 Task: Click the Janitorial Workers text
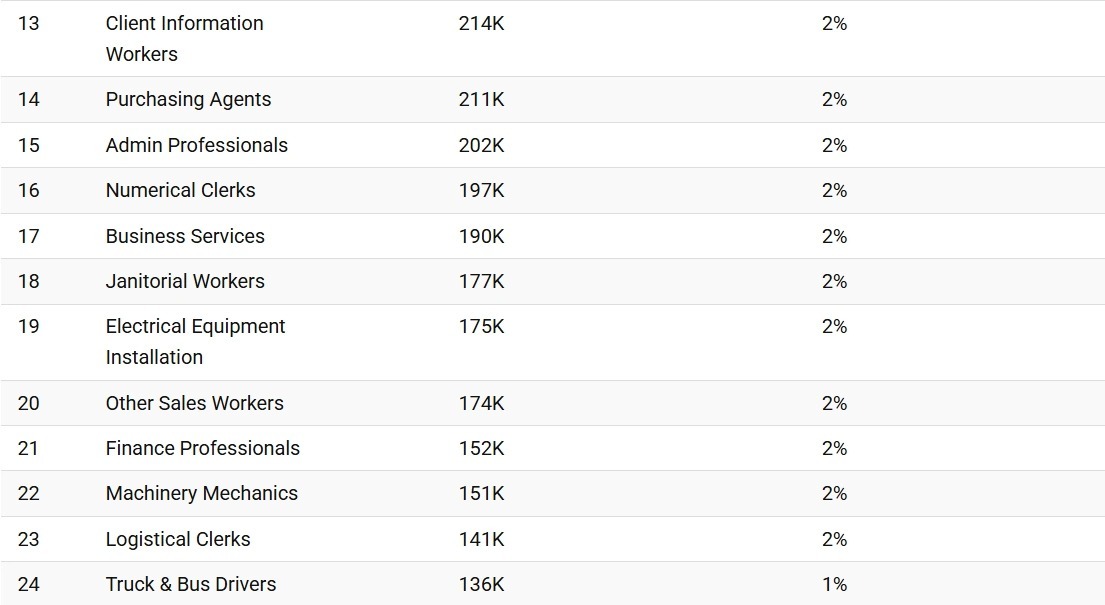[185, 281]
